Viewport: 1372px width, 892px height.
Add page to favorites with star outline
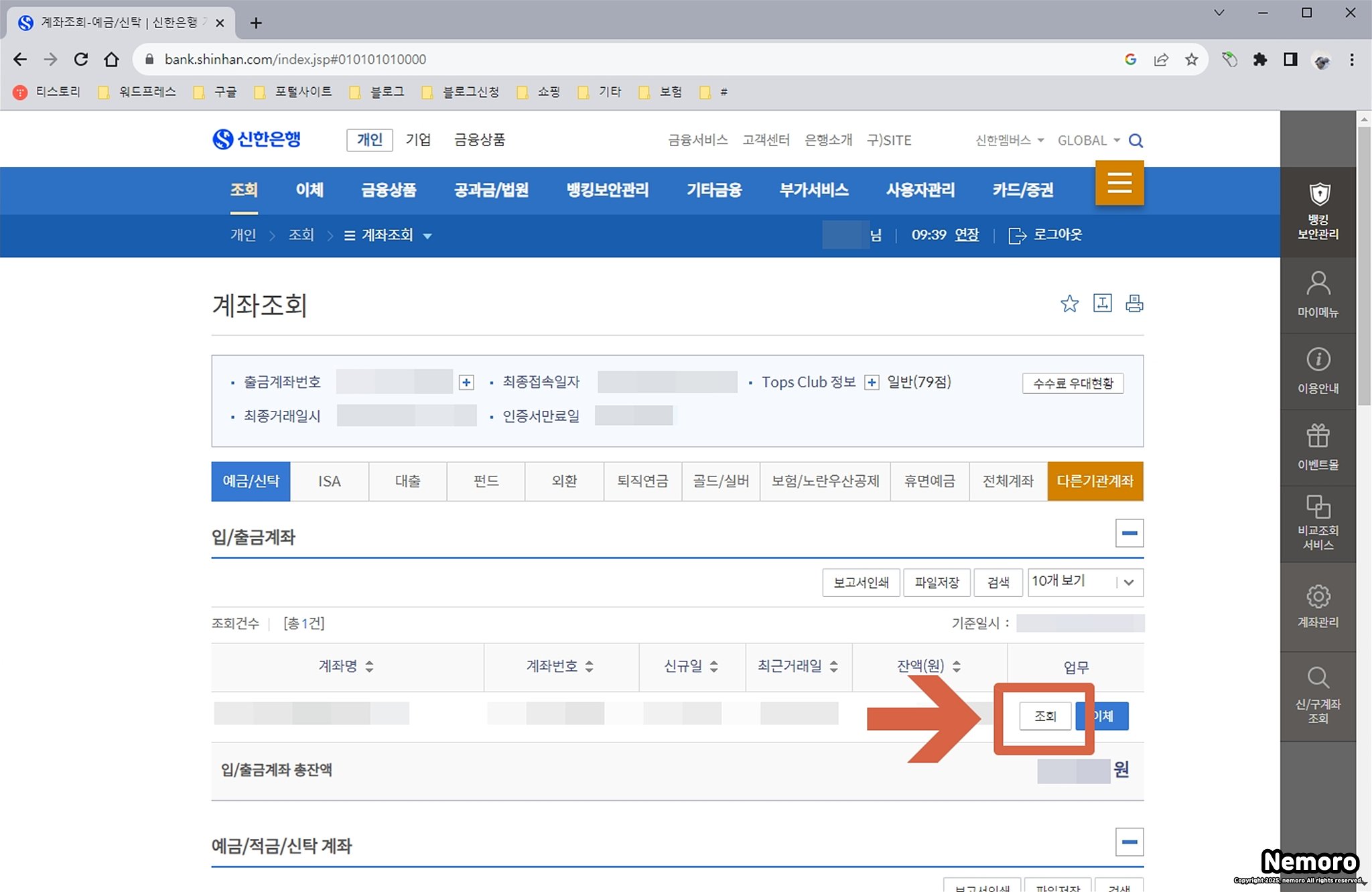[x=1069, y=304]
